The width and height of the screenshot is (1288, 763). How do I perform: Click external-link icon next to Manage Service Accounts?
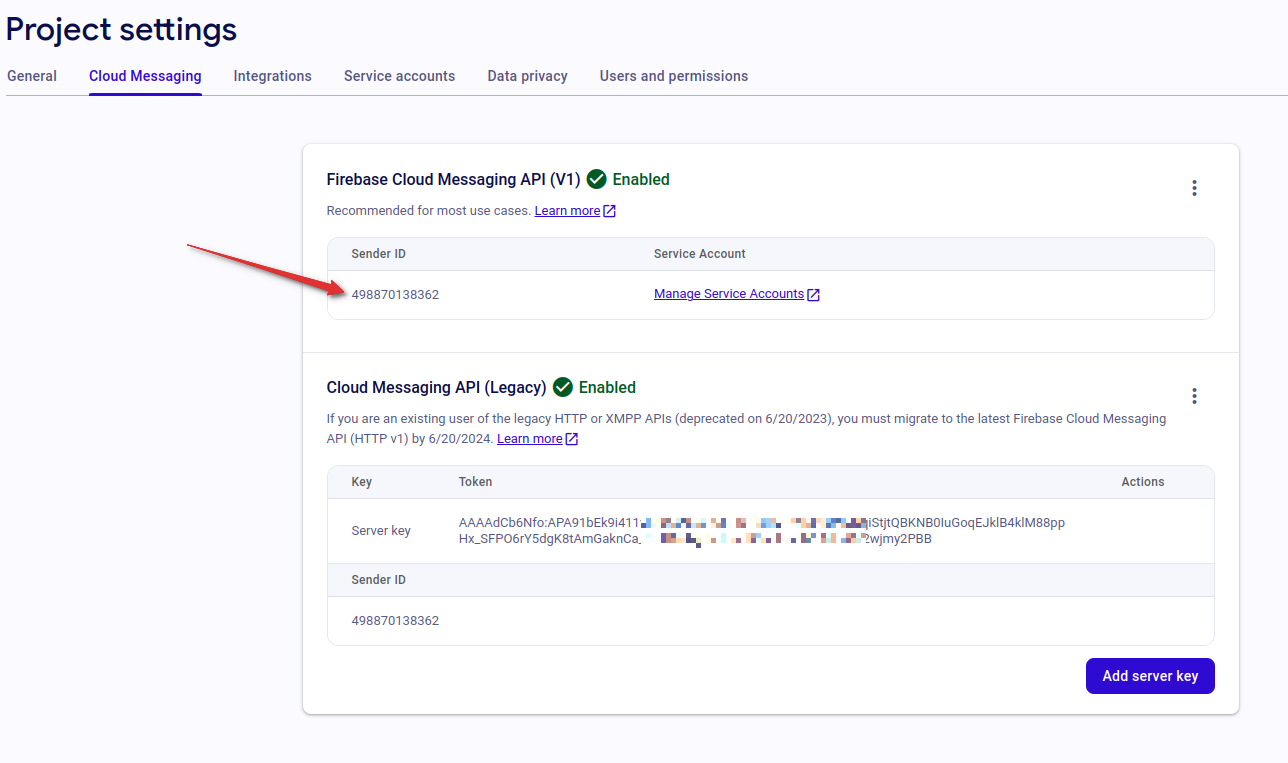(814, 294)
